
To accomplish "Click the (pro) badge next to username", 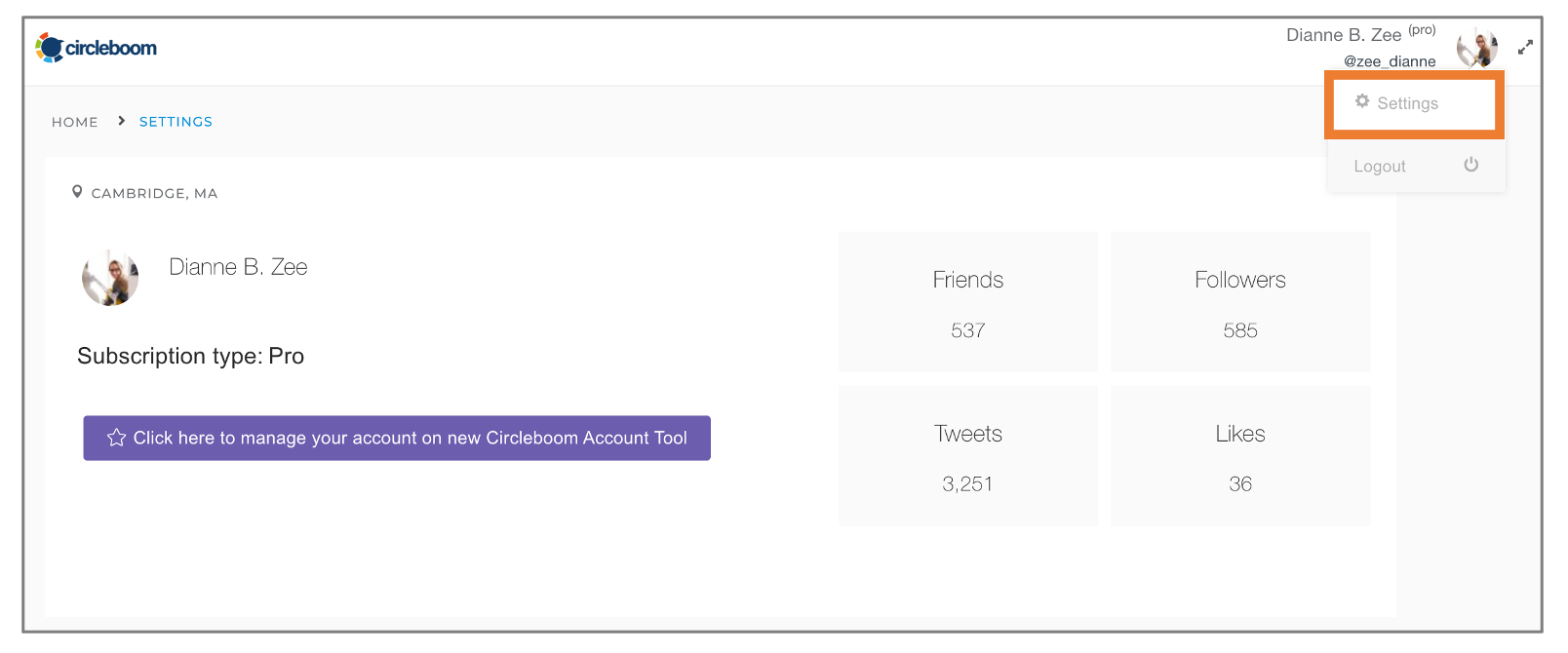I will tap(1422, 30).
